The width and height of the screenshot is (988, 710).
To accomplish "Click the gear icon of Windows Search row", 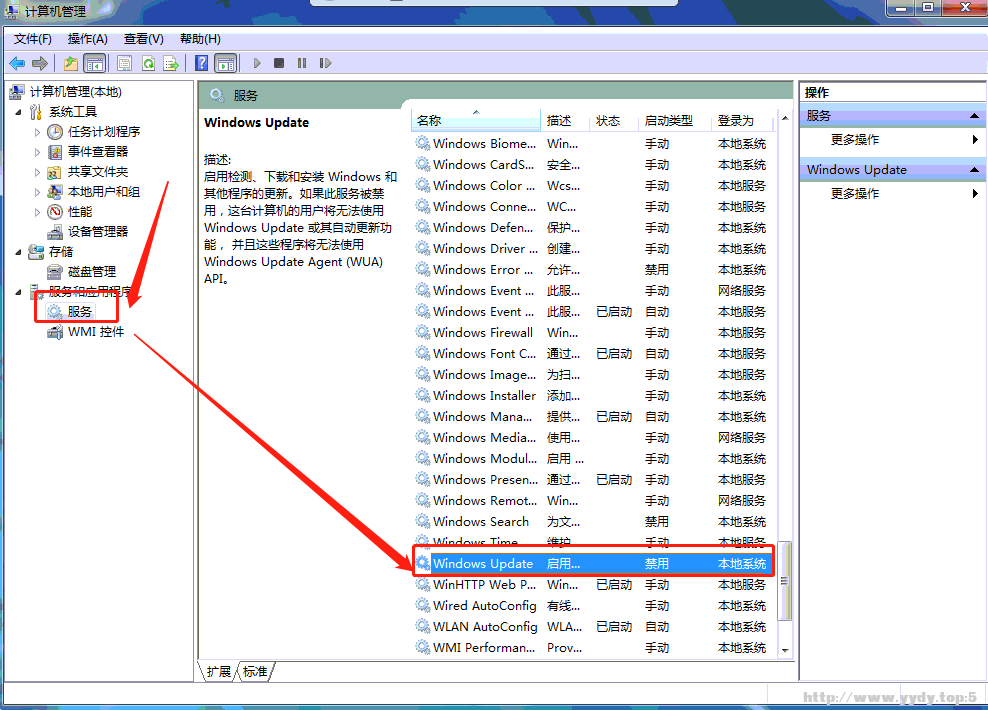I will pos(423,521).
